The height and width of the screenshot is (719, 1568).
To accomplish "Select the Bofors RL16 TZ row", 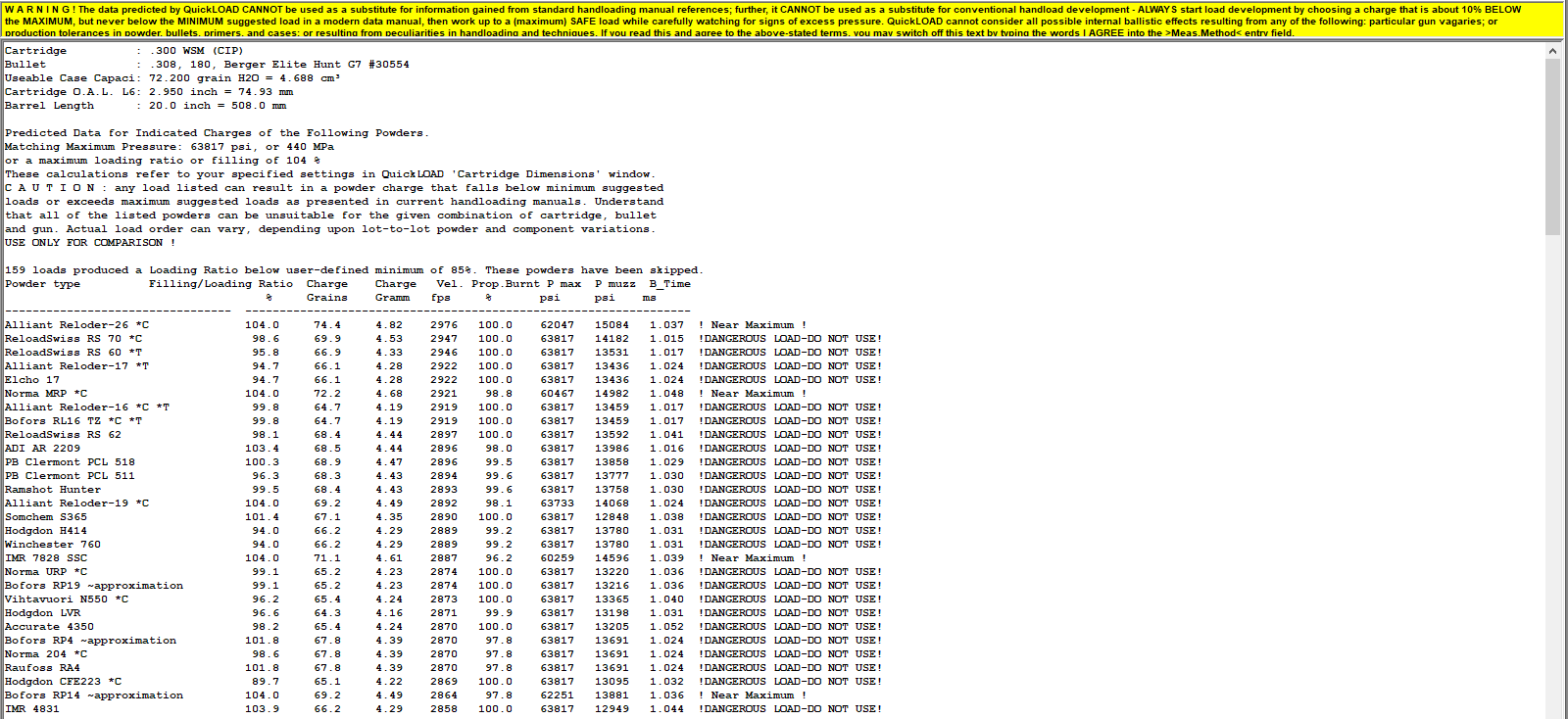I will point(443,421).
